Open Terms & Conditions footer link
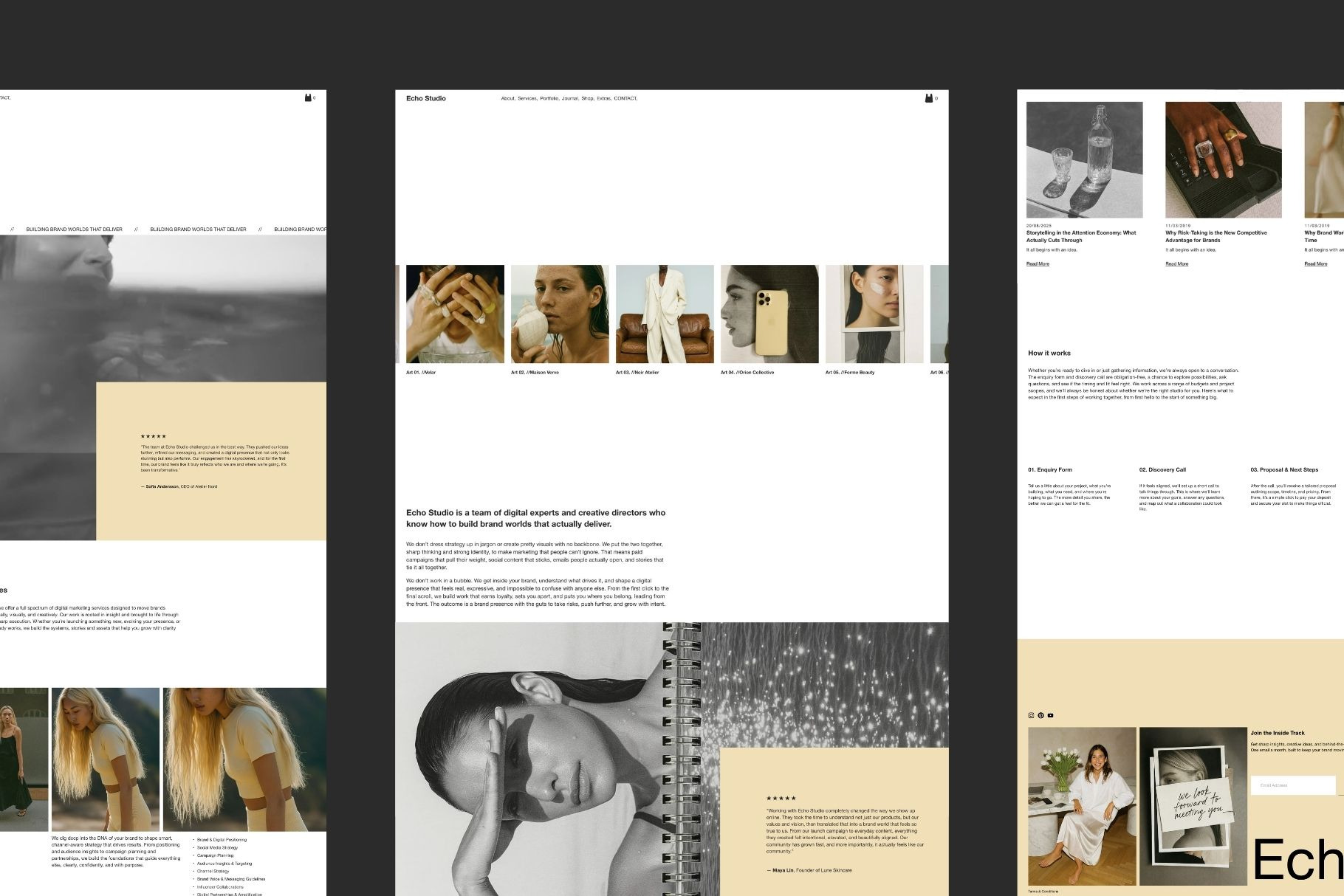Viewport: 1344px width, 896px height. coord(1043,891)
